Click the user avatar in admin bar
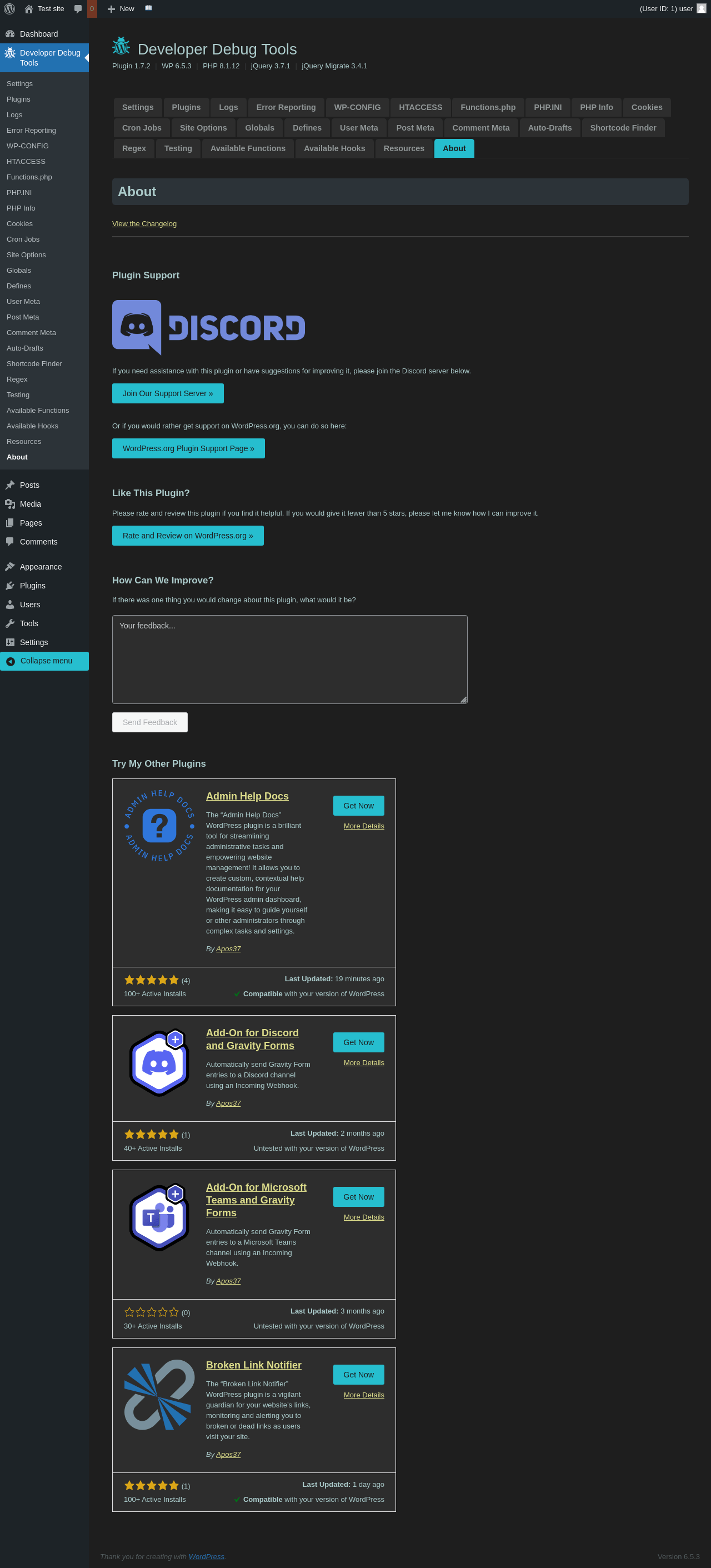Viewport: 711px width, 1568px height. pyautogui.click(x=701, y=8)
